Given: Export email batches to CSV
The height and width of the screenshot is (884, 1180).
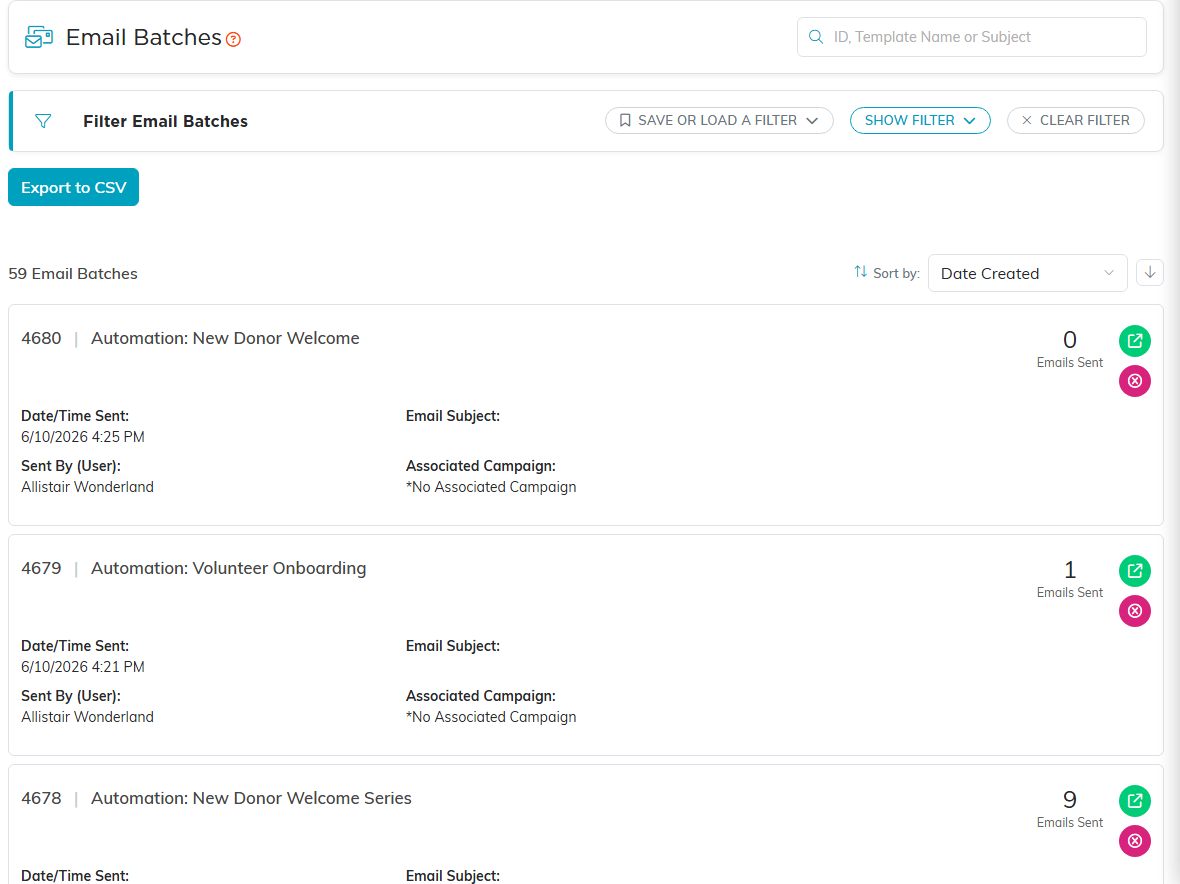Looking at the screenshot, I should click(74, 187).
